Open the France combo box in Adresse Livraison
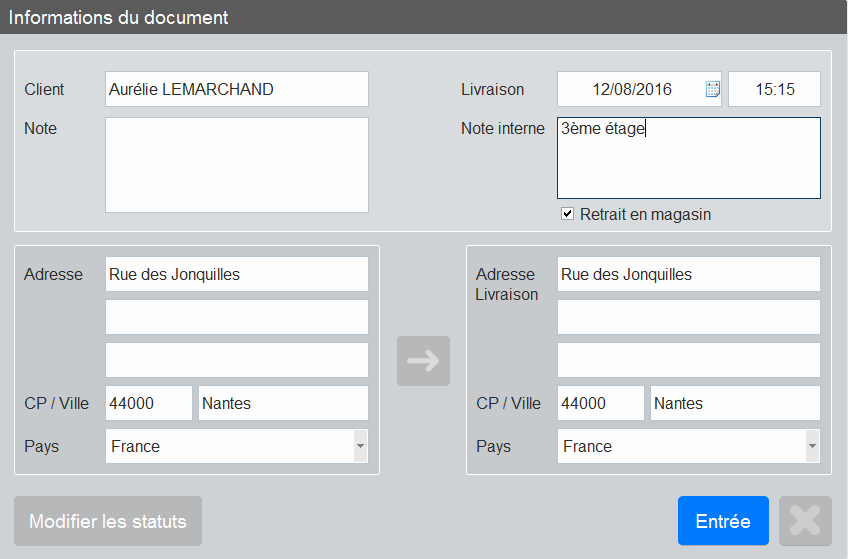The image size is (848, 559). (688, 446)
